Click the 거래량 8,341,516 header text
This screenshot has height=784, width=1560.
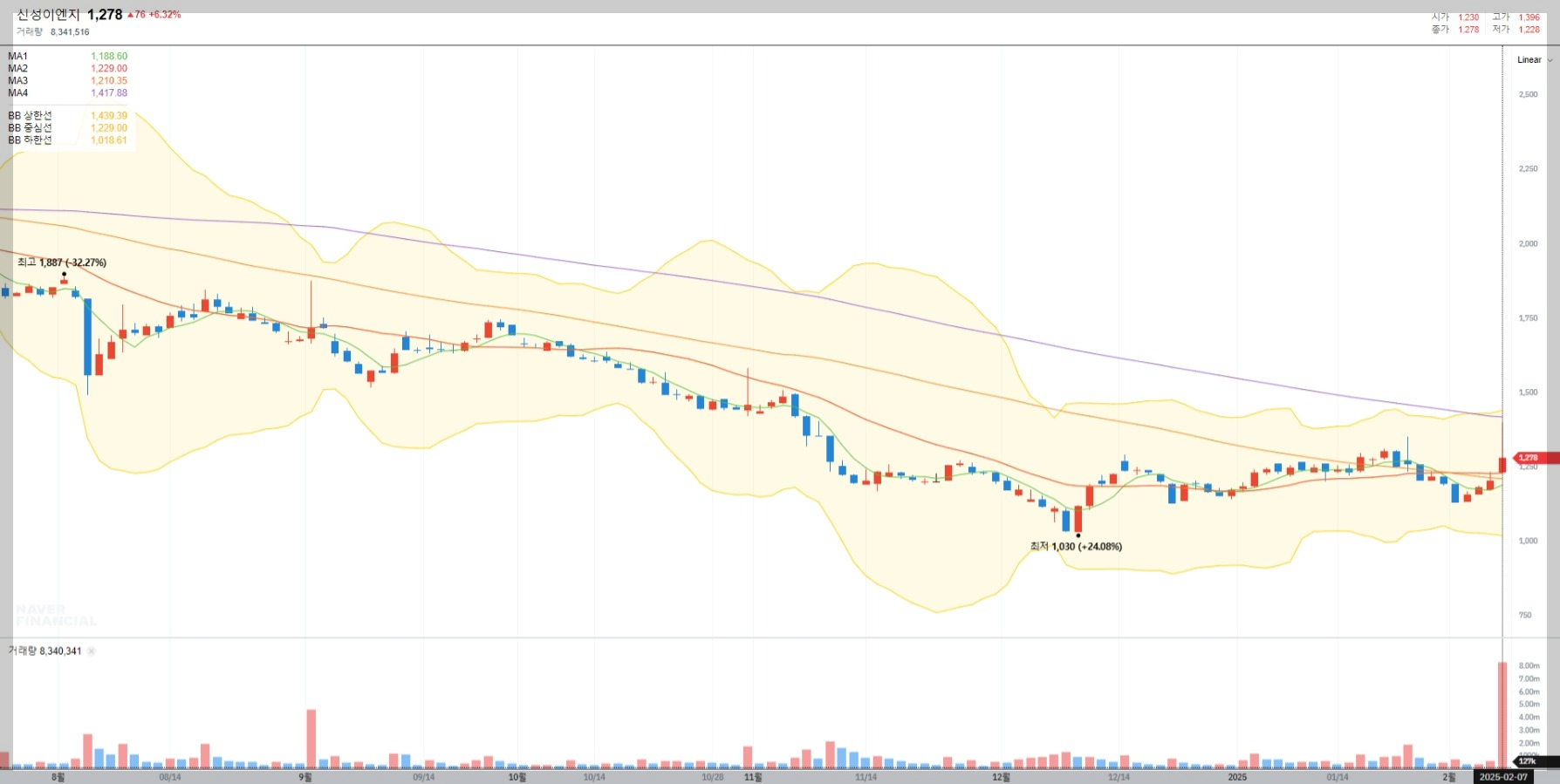(x=53, y=32)
